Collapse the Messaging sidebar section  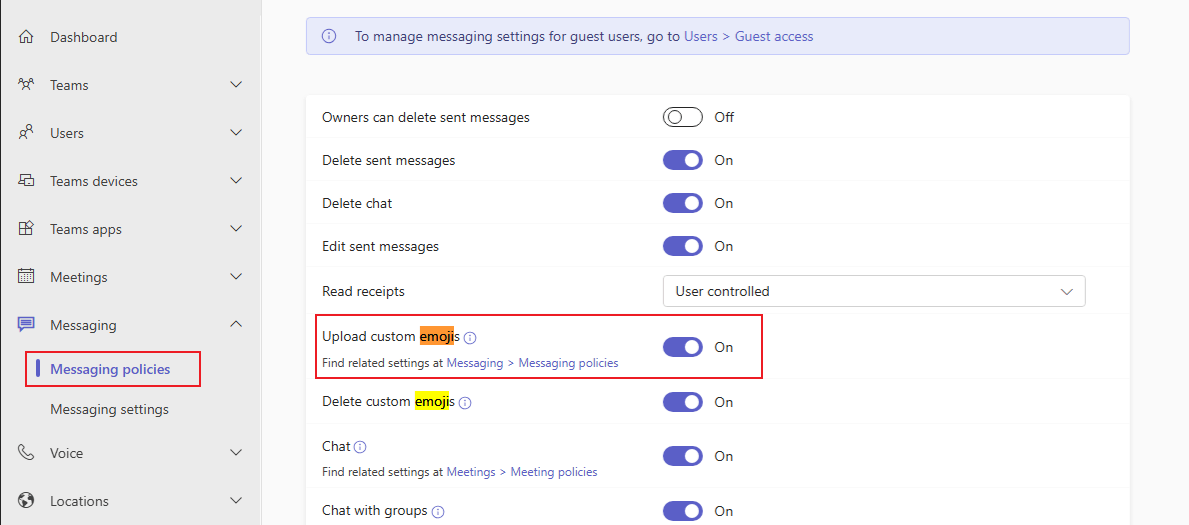click(236, 324)
